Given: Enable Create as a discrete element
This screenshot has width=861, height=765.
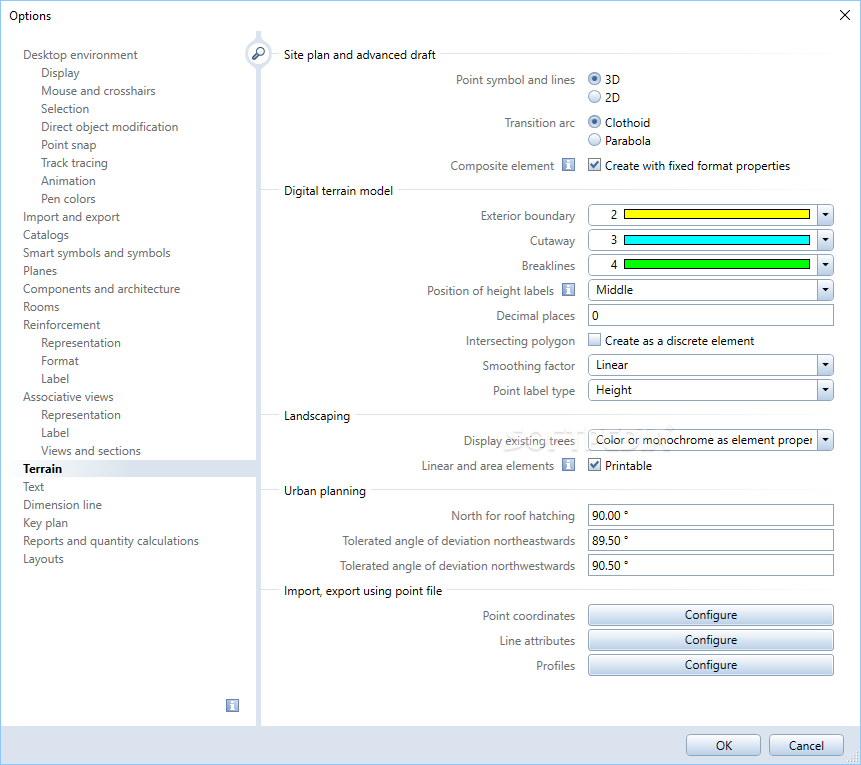Looking at the screenshot, I should coord(594,340).
